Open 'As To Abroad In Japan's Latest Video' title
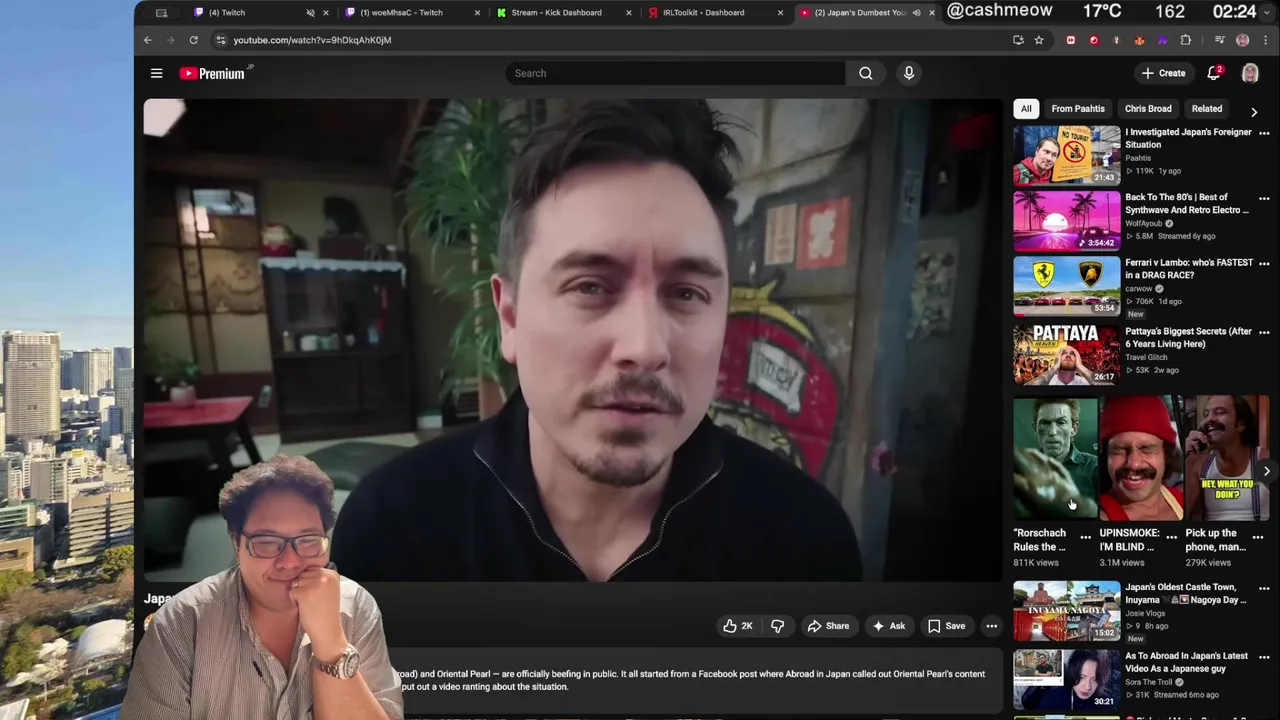Viewport: 1280px width, 720px height. (1187, 662)
